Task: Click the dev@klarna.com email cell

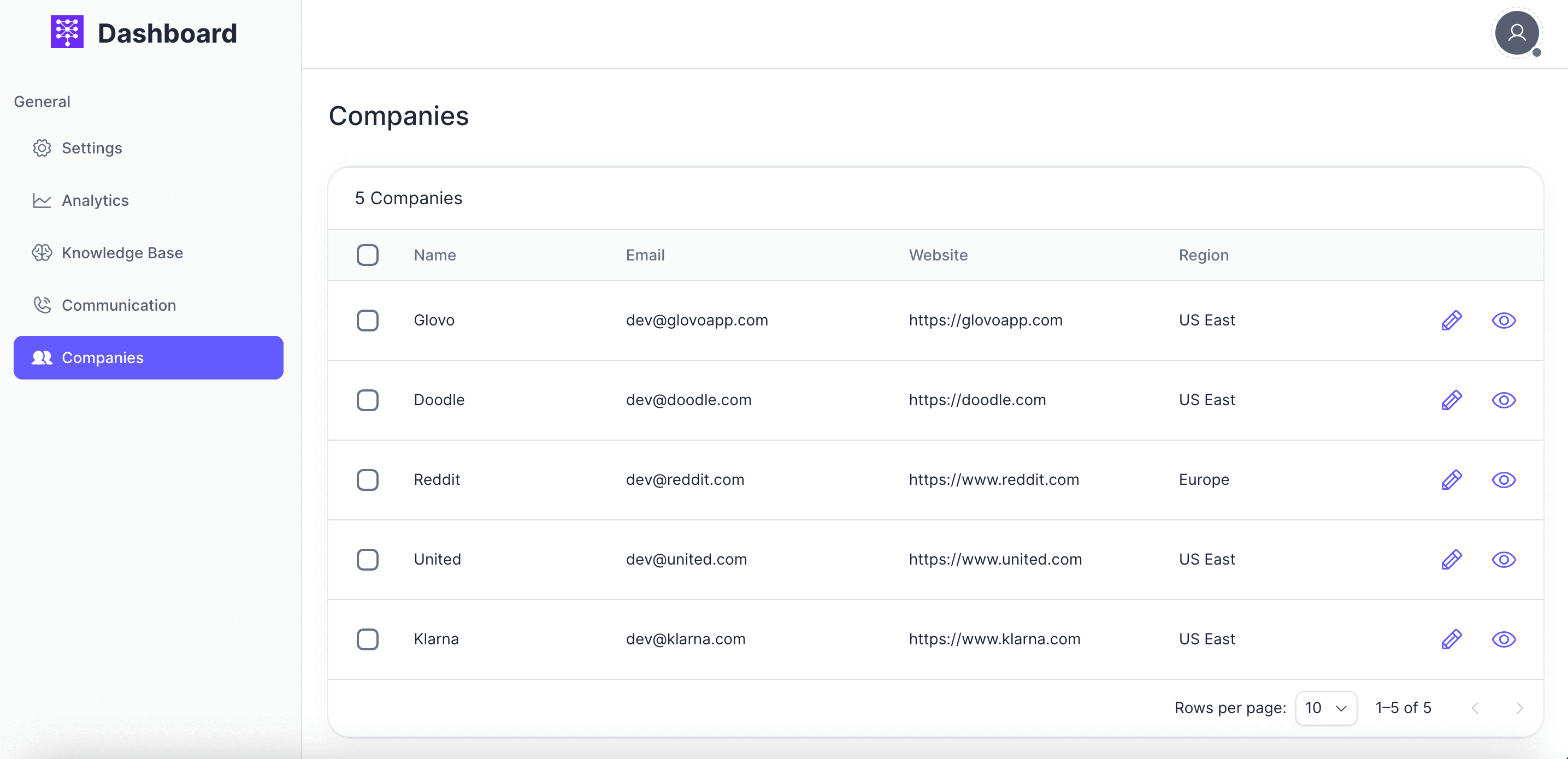Action: (686, 638)
